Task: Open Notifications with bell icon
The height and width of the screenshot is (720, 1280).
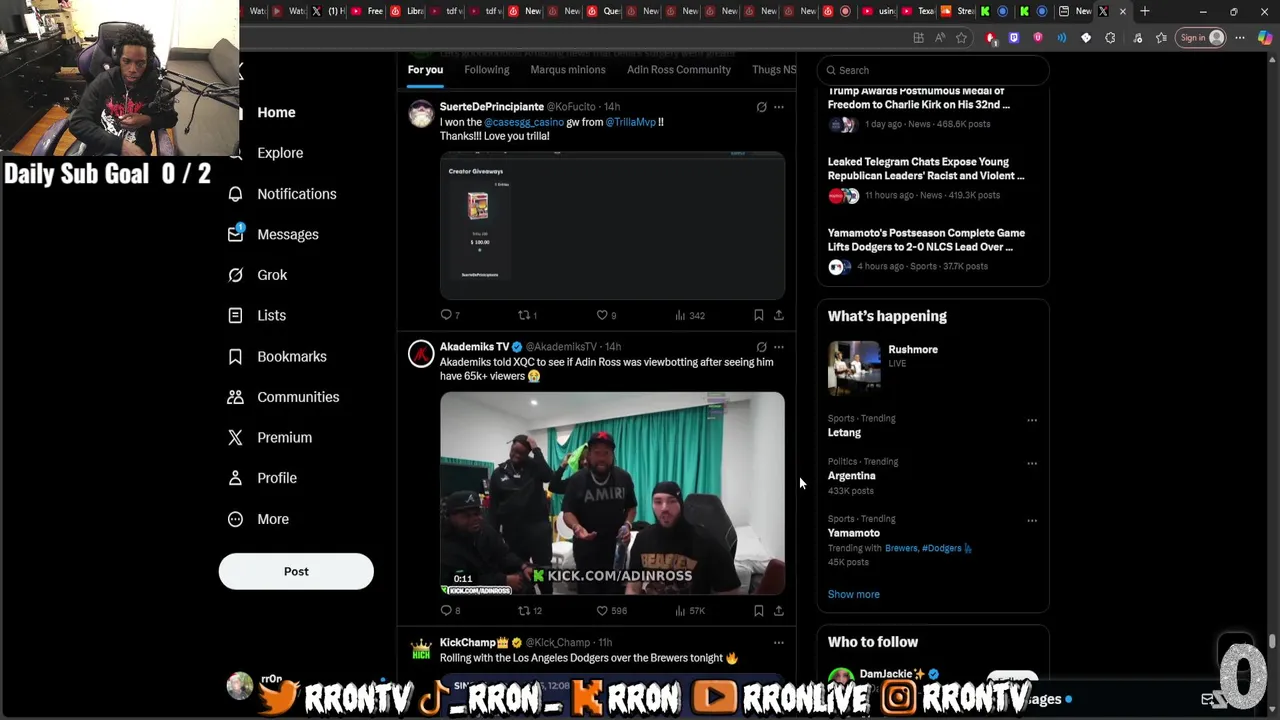Action: pos(235,194)
